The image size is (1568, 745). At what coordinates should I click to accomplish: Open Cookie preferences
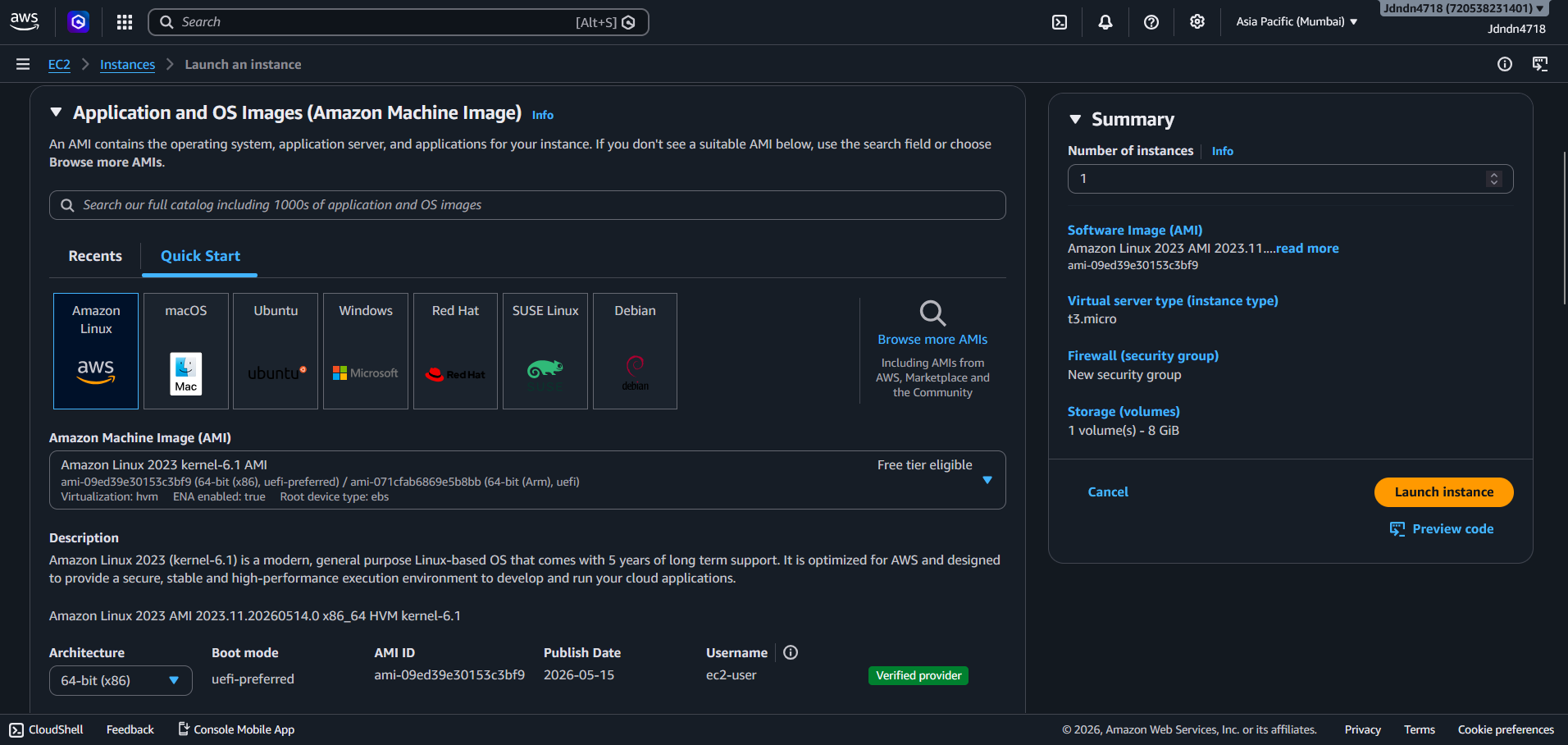click(x=1506, y=729)
